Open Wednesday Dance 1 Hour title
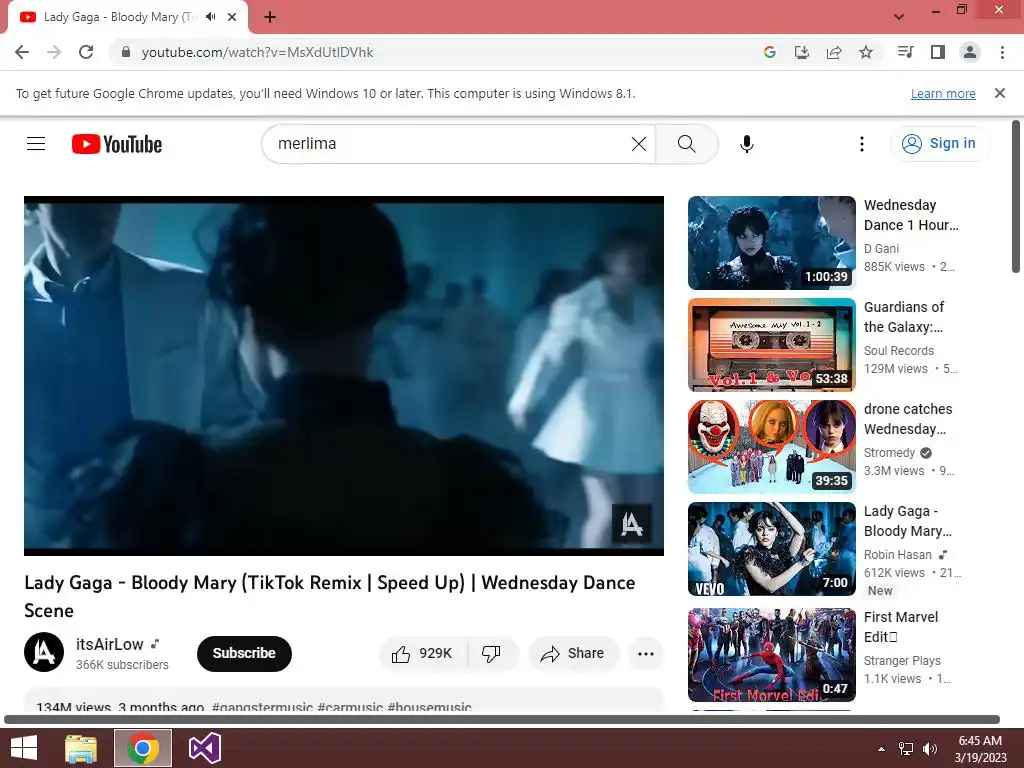 coord(911,215)
